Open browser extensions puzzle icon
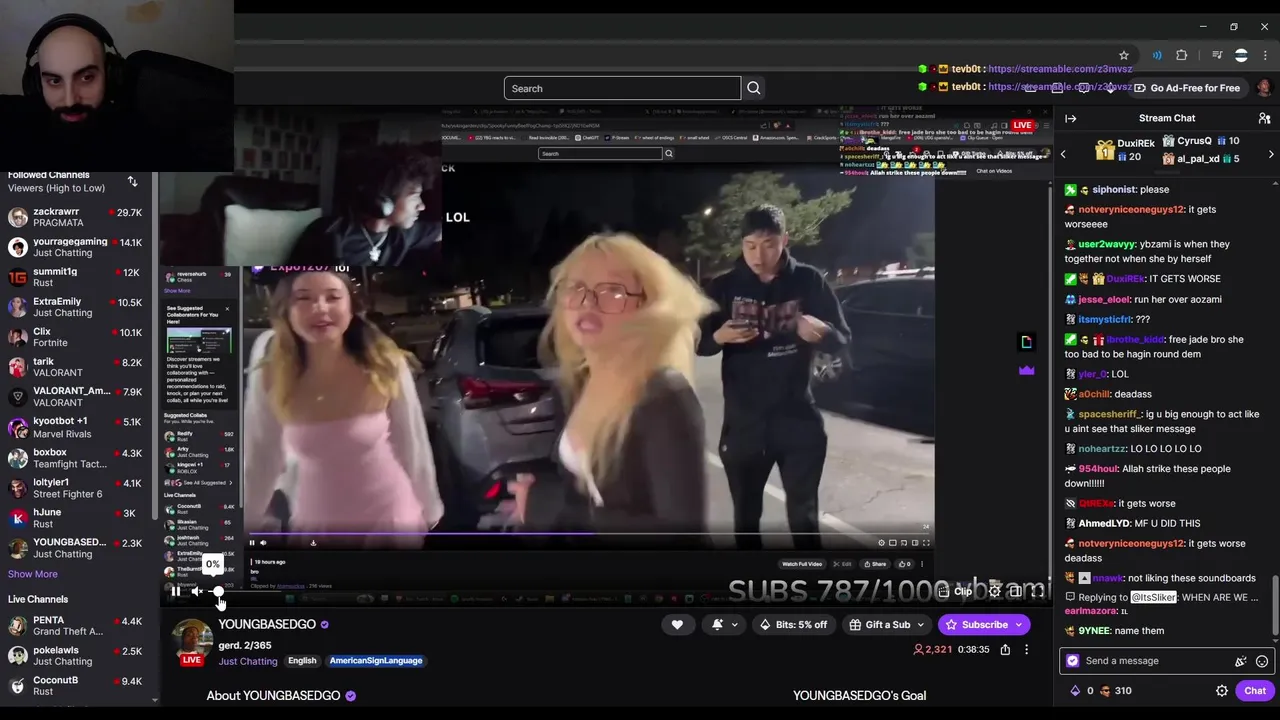This screenshot has height=720, width=1280. click(x=1182, y=55)
